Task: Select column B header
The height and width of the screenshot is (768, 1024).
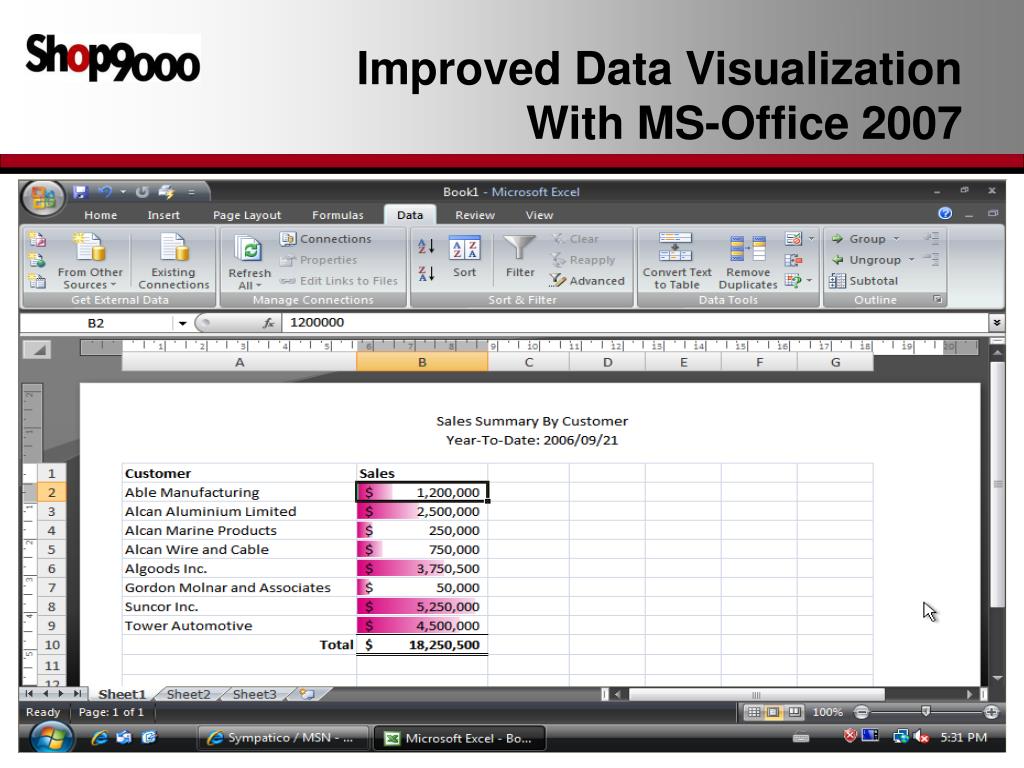Action: pyautogui.click(x=422, y=362)
